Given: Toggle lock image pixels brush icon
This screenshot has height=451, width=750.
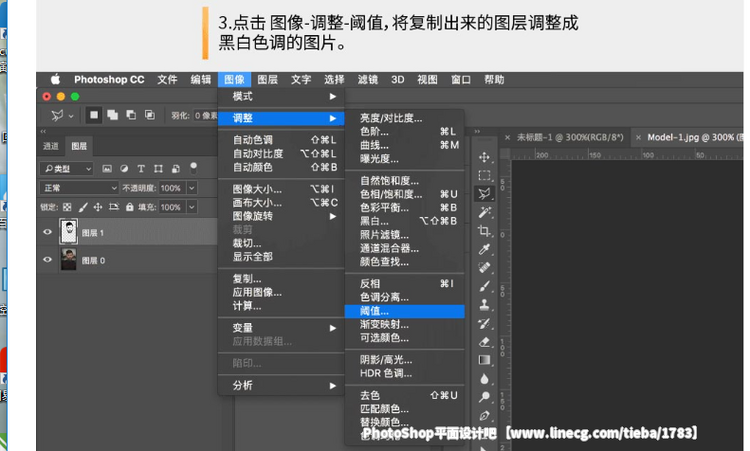Looking at the screenshot, I should 83,207.
